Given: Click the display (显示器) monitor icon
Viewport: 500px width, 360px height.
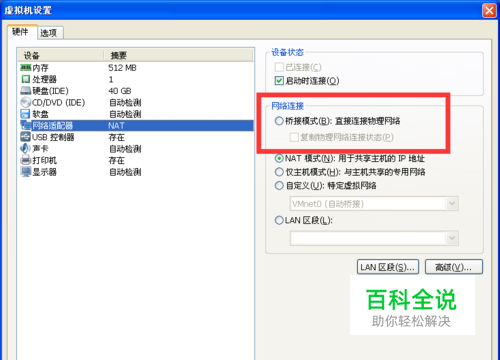Looking at the screenshot, I should [26, 172].
